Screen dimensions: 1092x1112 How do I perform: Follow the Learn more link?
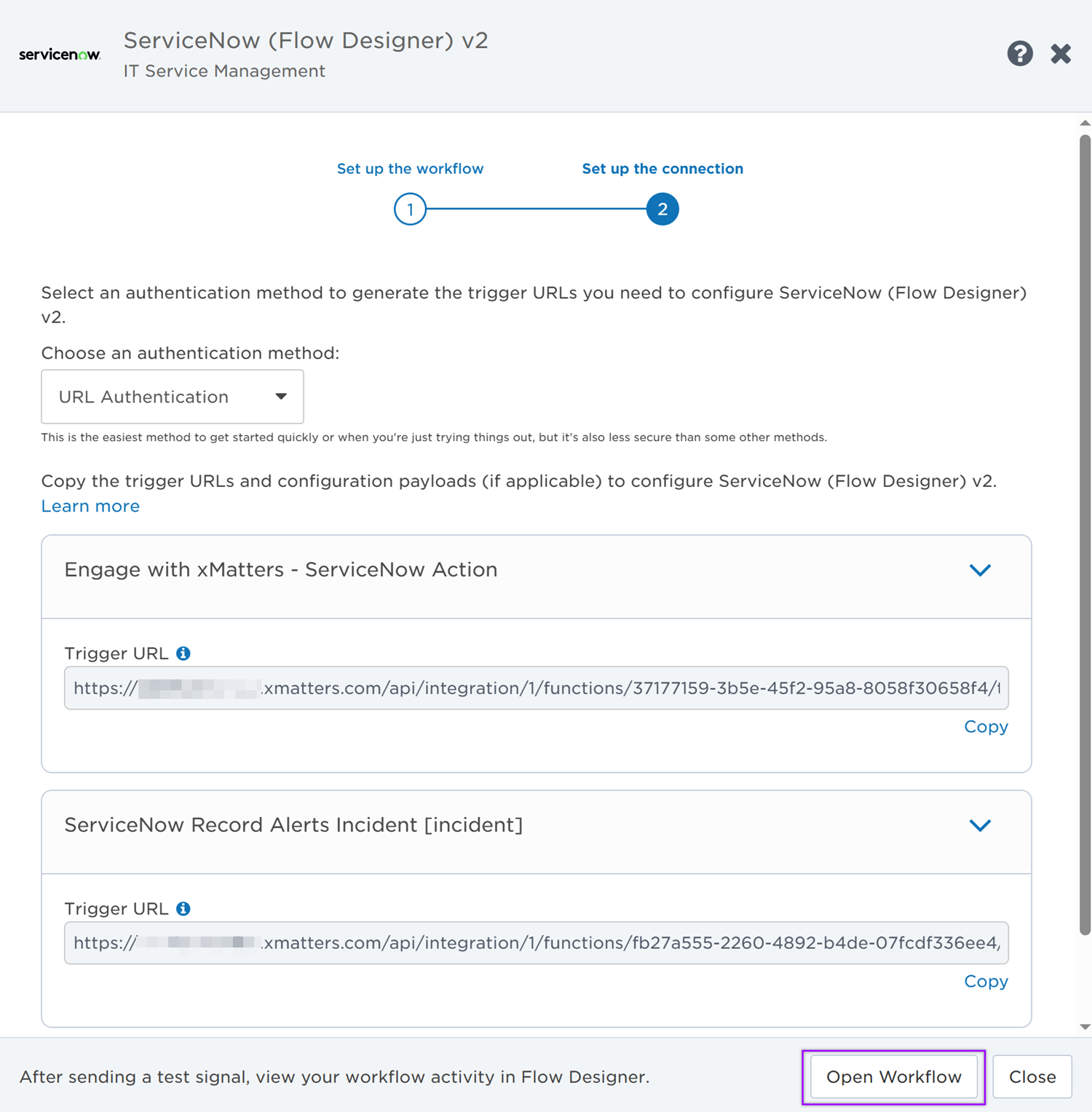[90, 506]
